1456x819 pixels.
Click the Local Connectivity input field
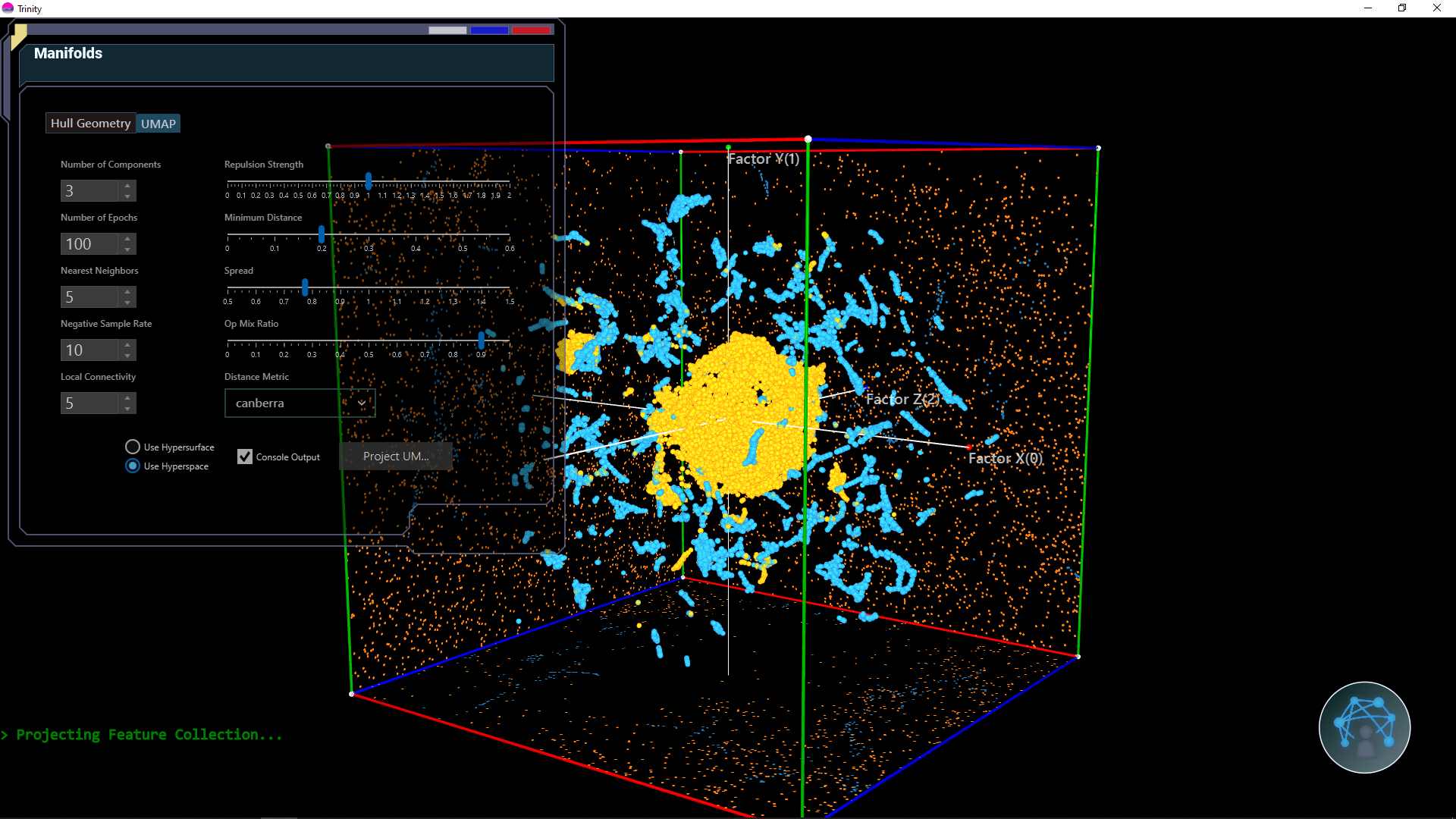pyautogui.click(x=89, y=402)
